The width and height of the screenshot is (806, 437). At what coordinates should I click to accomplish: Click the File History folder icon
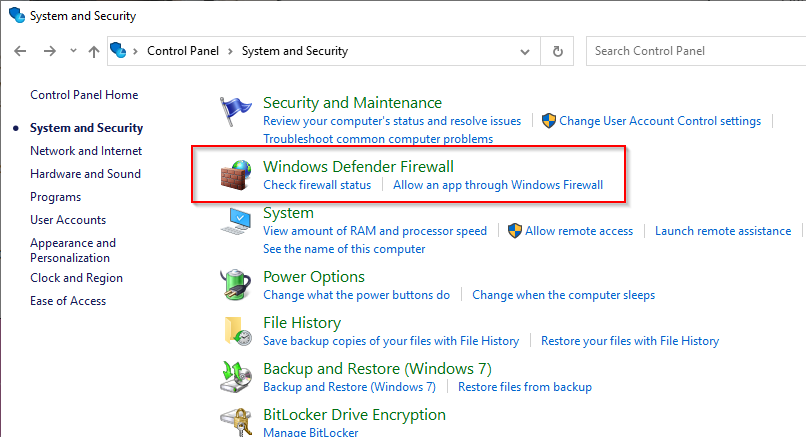coord(236,331)
